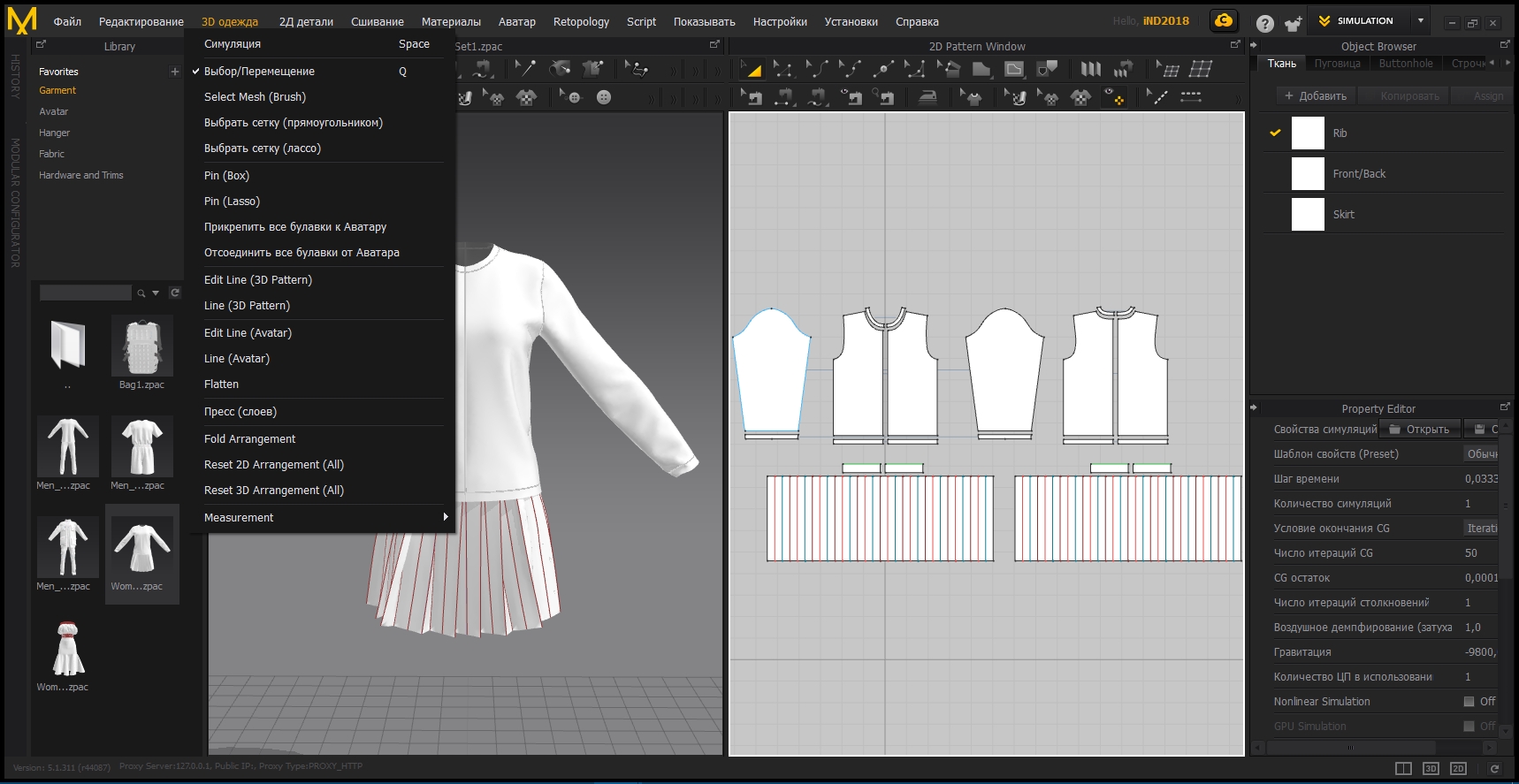Expand the SIMULATION mode dropdown arrow

pos(1421,21)
